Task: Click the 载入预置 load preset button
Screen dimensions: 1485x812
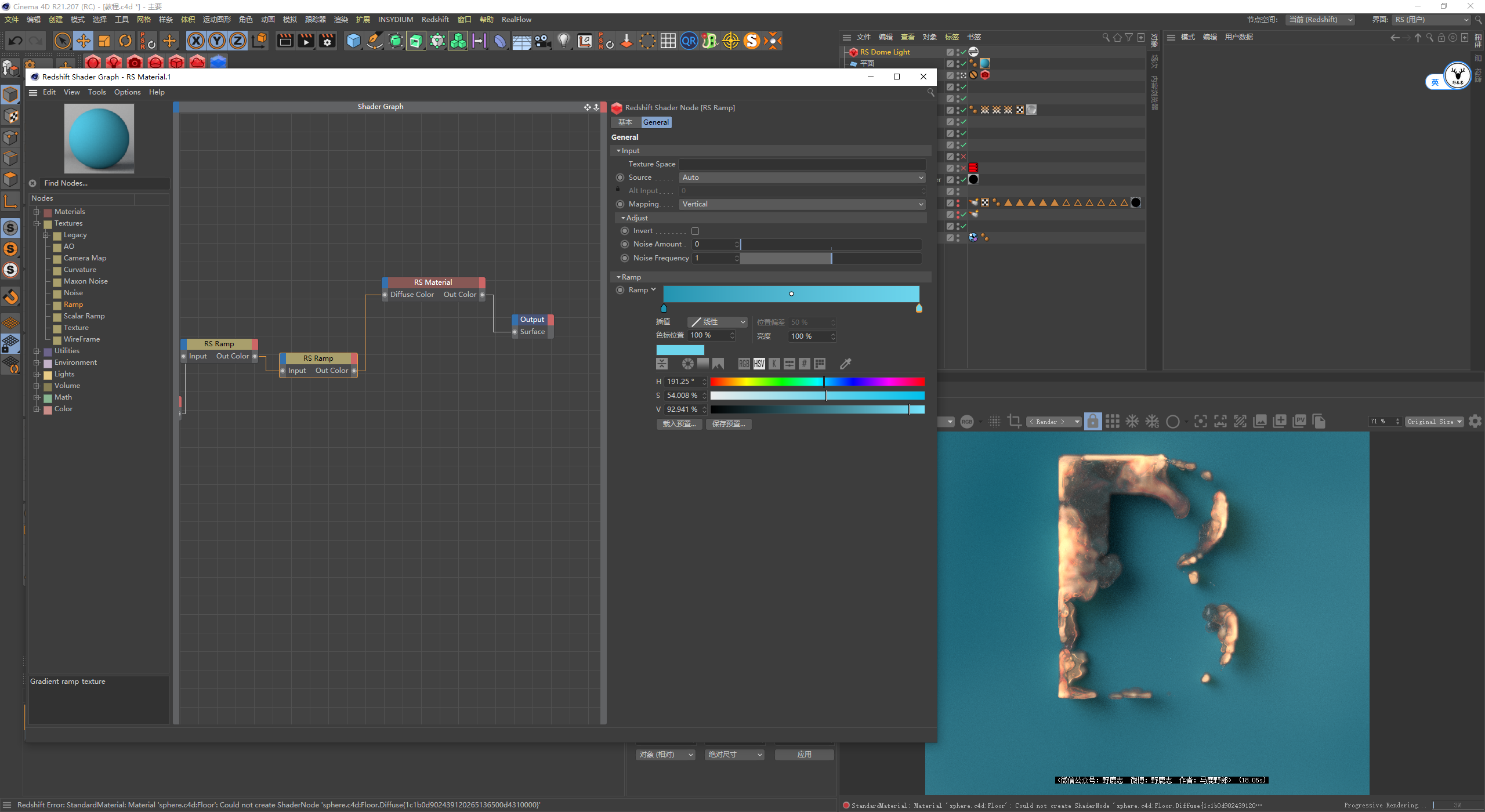Action: point(679,424)
